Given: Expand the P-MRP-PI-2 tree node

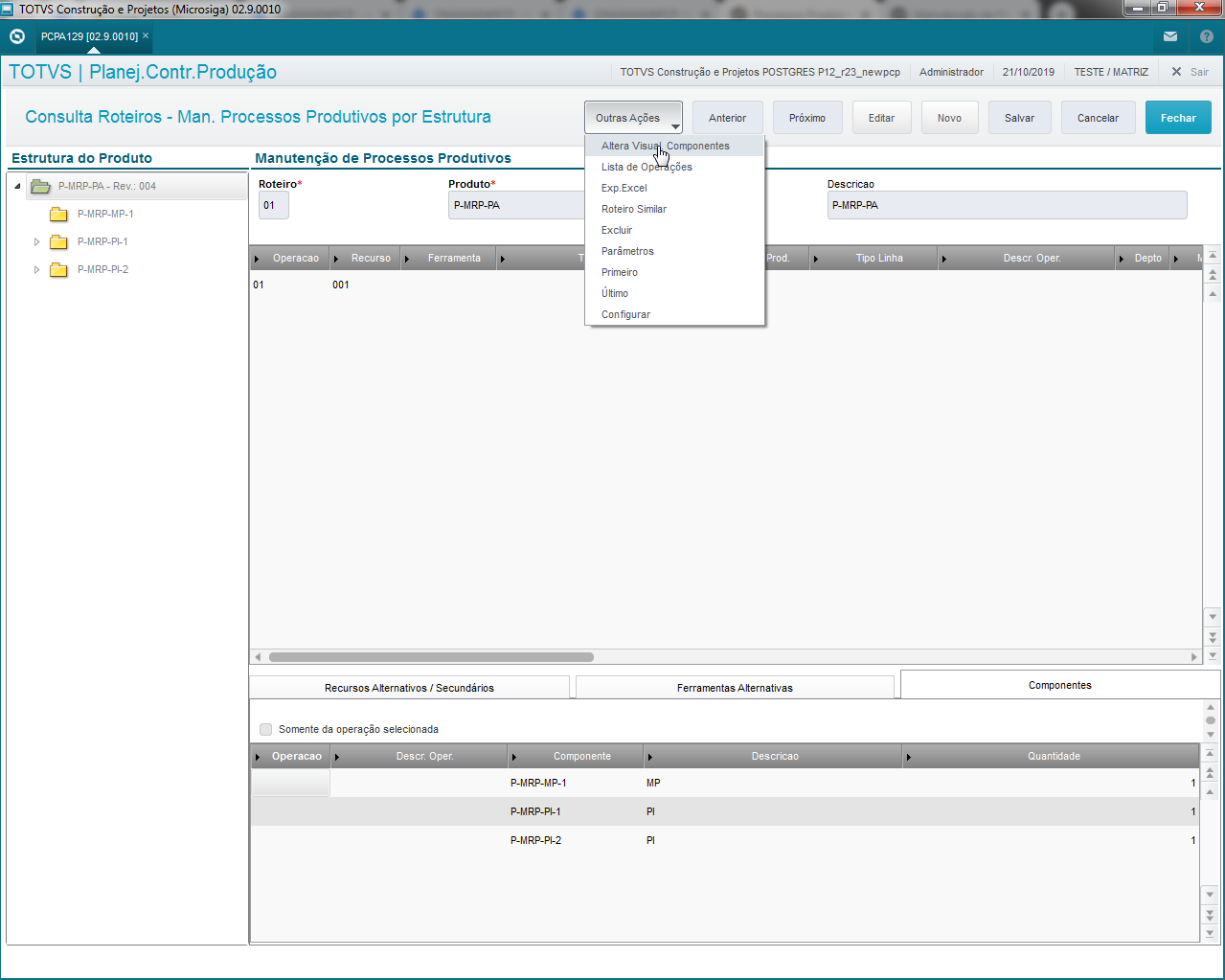Looking at the screenshot, I should pos(36,269).
